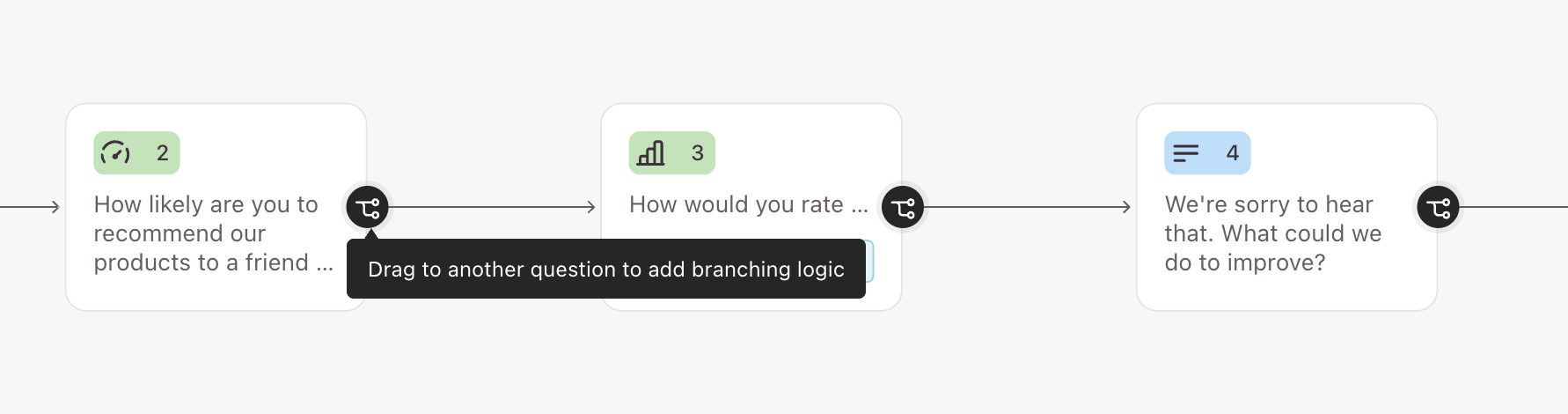Screen dimensions: 1568x414
Task: Open the 'How would you rate' question
Action: [x=749, y=204]
